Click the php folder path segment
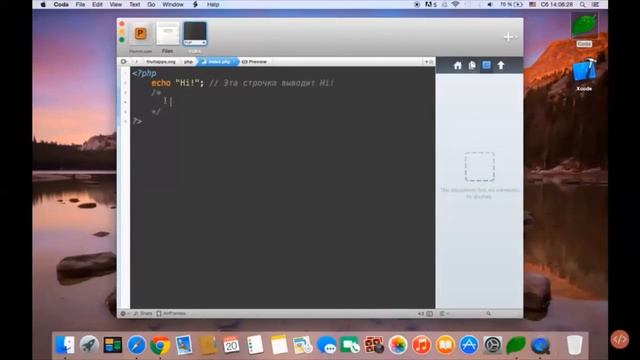Image resolution: width=640 pixels, height=360 pixels. pyautogui.click(x=188, y=62)
